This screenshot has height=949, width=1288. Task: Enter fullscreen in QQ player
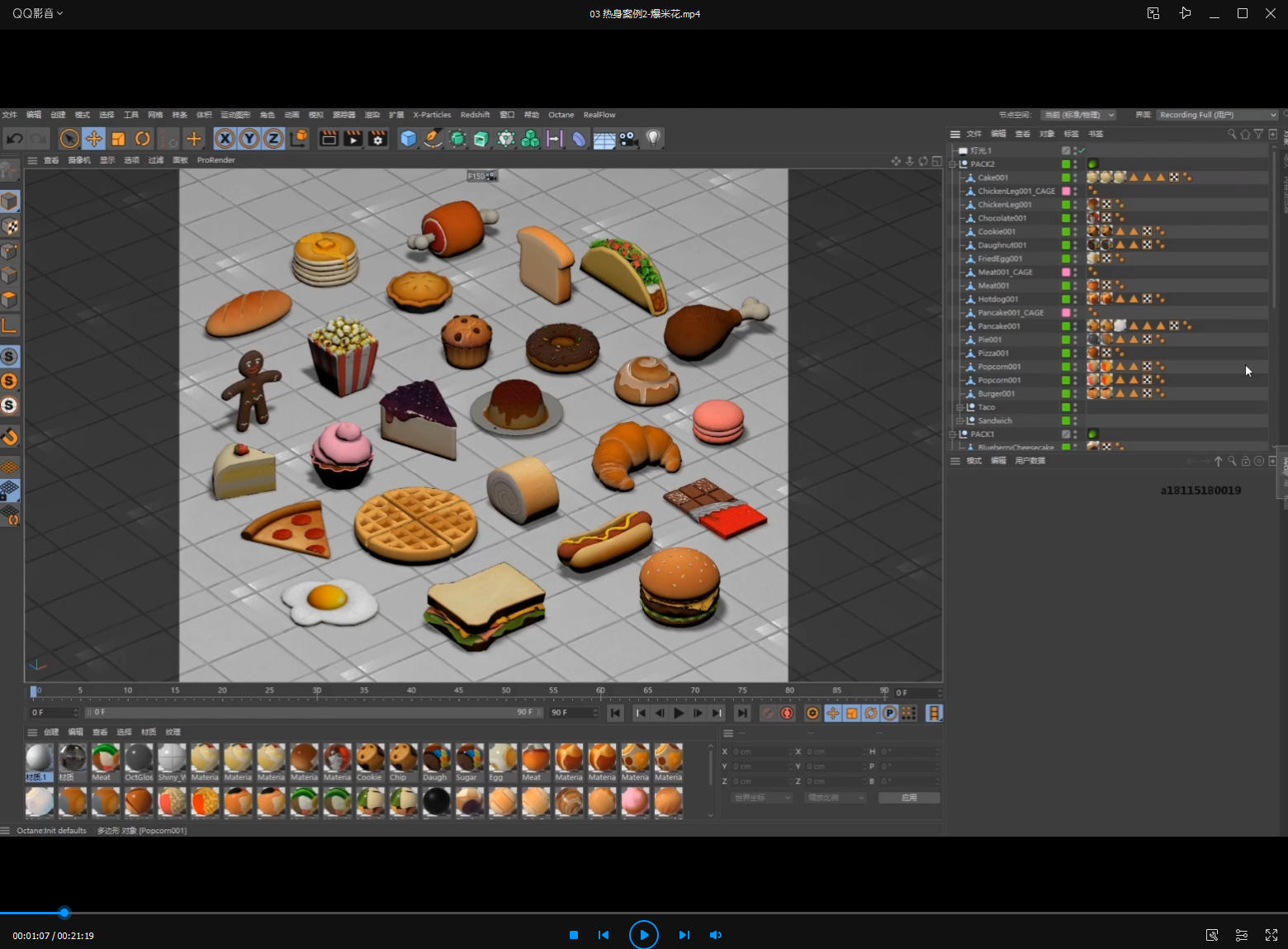1271,935
